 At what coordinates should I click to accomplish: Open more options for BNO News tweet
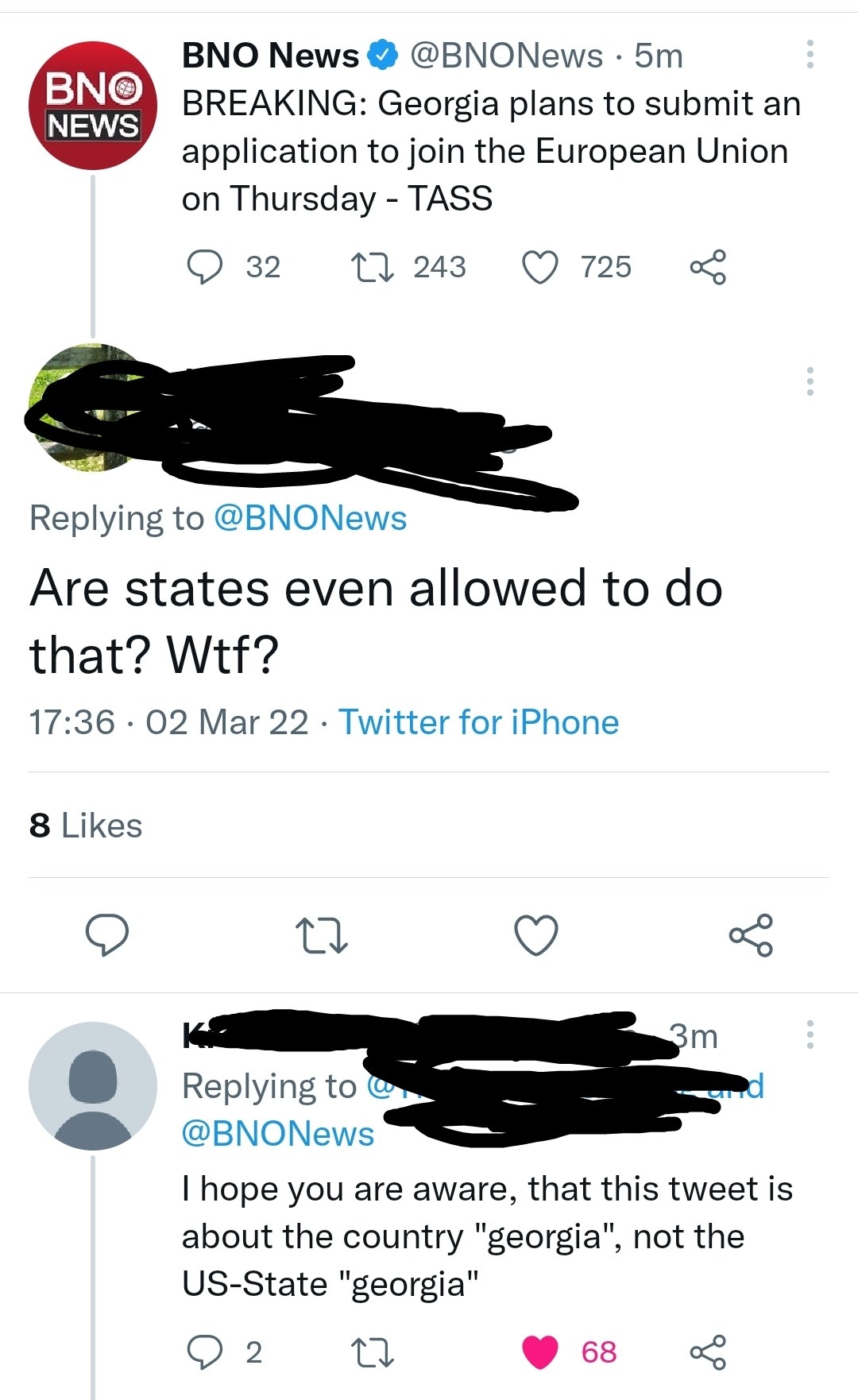(x=810, y=54)
